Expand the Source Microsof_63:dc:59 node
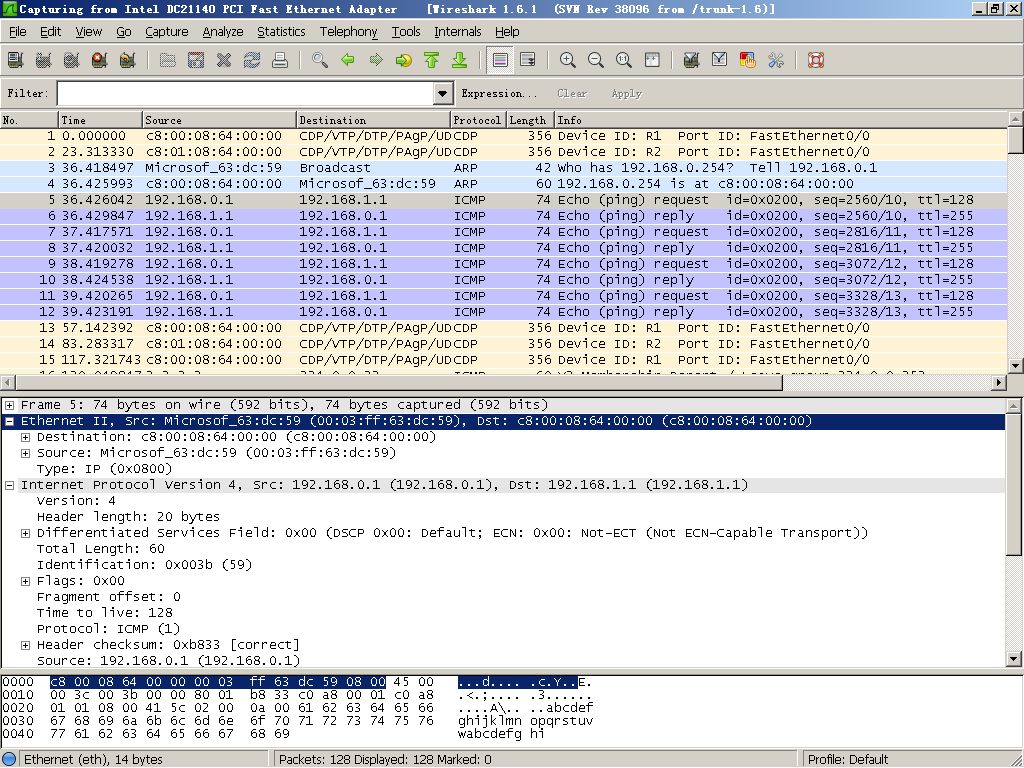 25,453
